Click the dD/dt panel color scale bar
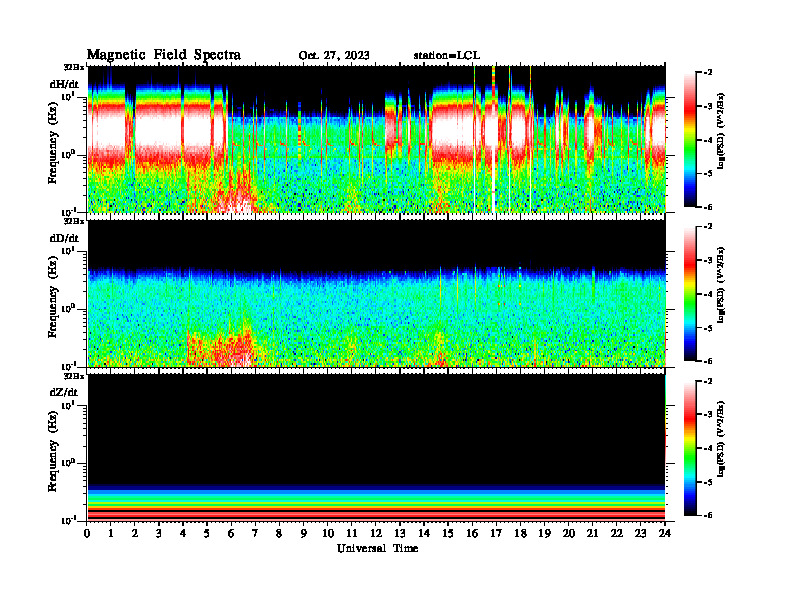Screen dimensions: 792x612 click(x=690, y=293)
